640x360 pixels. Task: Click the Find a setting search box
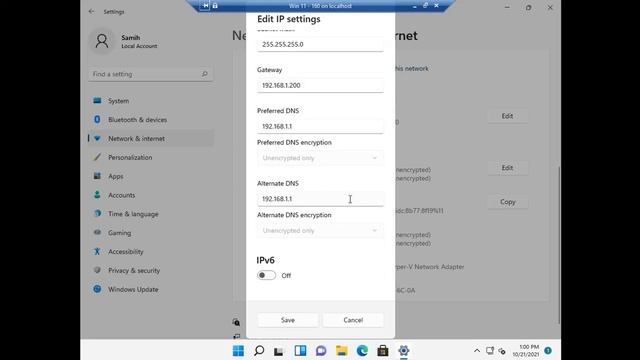coord(150,74)
